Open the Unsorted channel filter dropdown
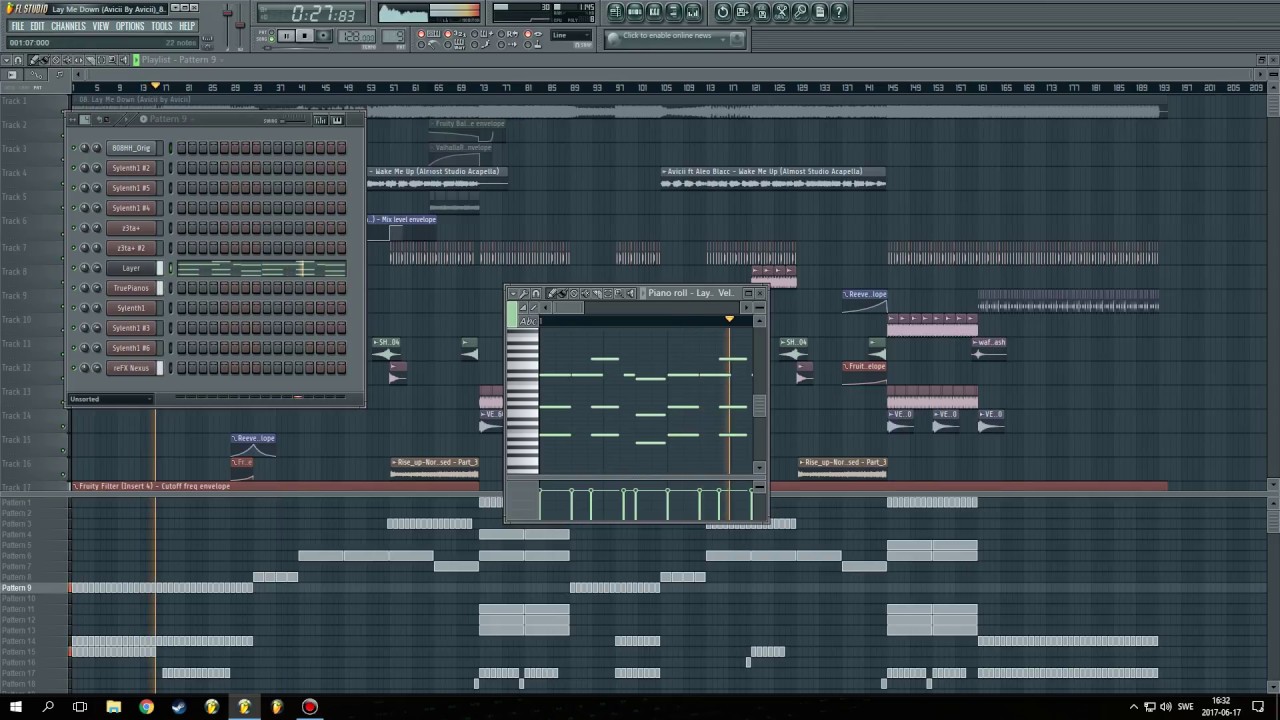 110,399
